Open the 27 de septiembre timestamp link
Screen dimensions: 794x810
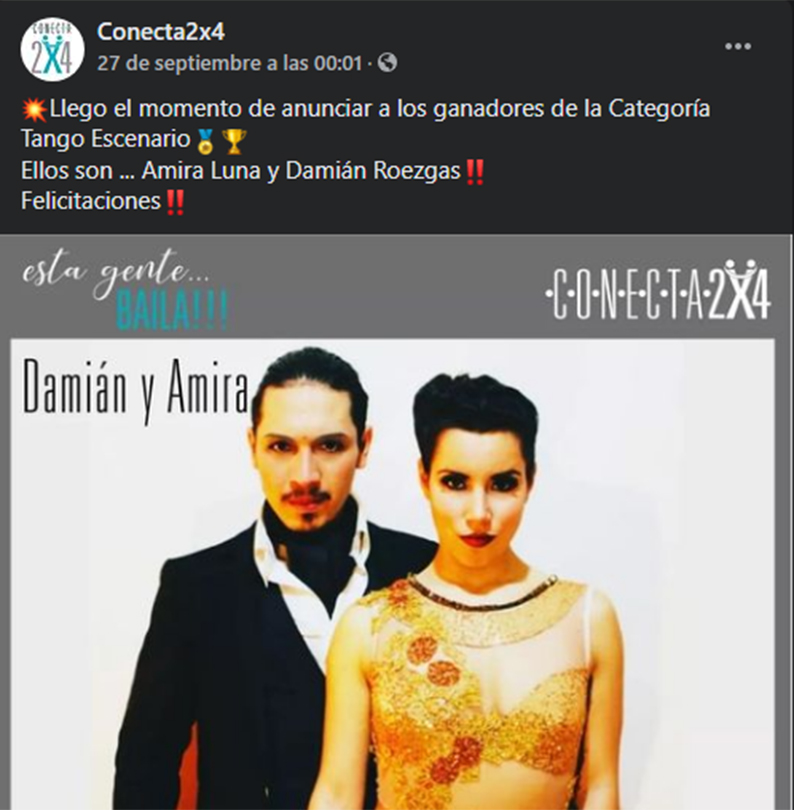click(230, 63)
